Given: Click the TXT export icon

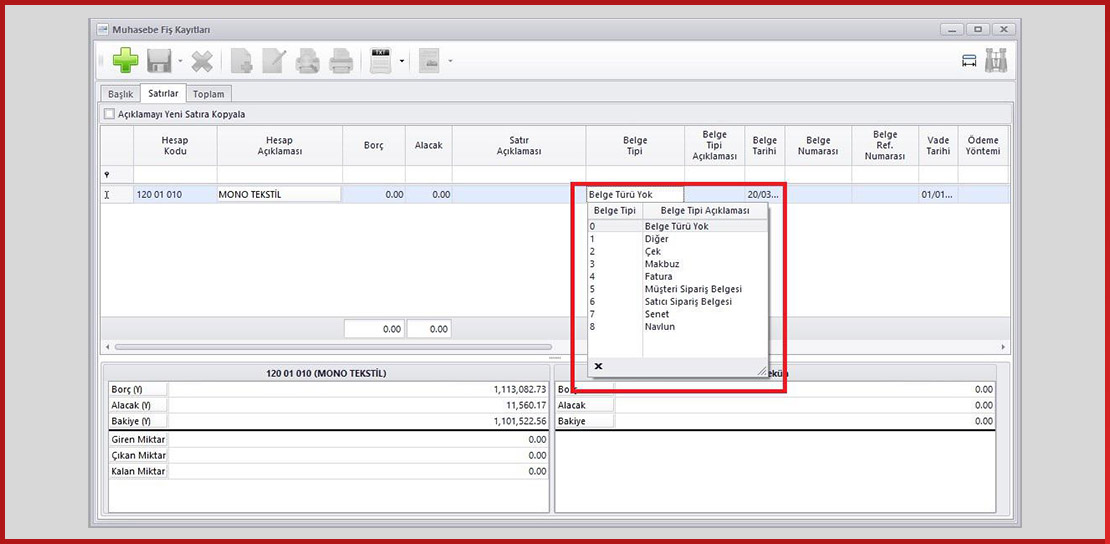Looking at the screenshot, I should pos(381,61).
